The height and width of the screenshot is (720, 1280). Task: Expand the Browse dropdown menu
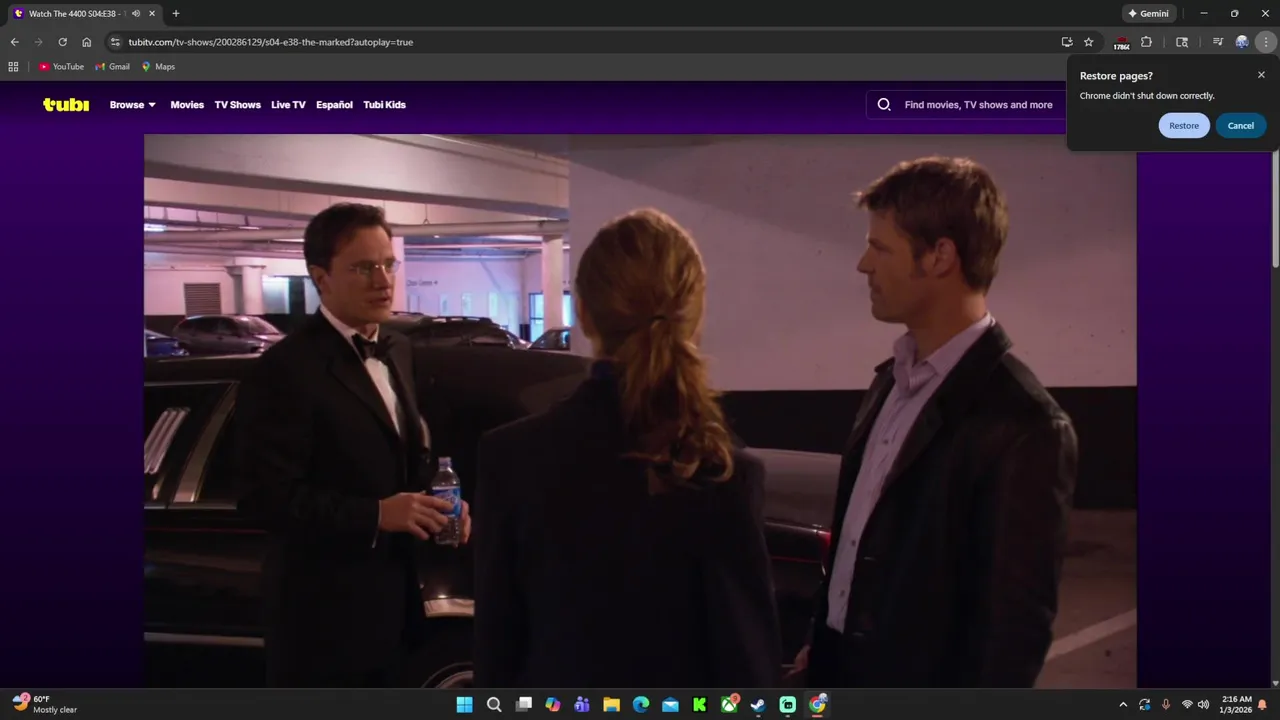point(133,105)
